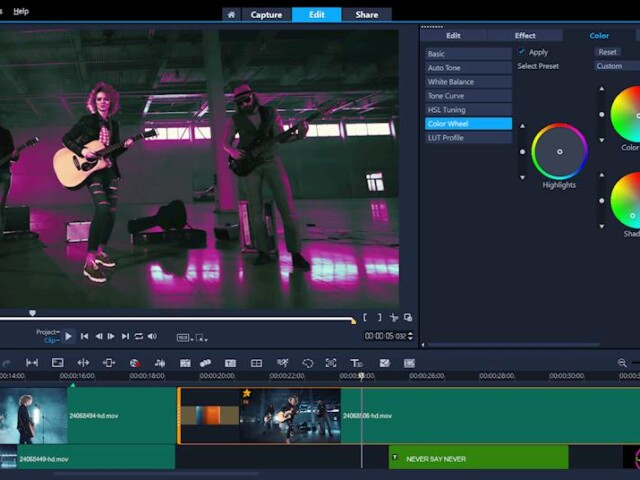
Task: Click the Reset button
Action: [x=607, y=52]
